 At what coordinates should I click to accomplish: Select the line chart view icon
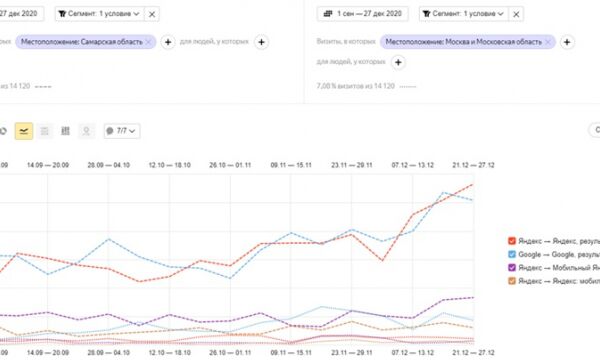24,131
